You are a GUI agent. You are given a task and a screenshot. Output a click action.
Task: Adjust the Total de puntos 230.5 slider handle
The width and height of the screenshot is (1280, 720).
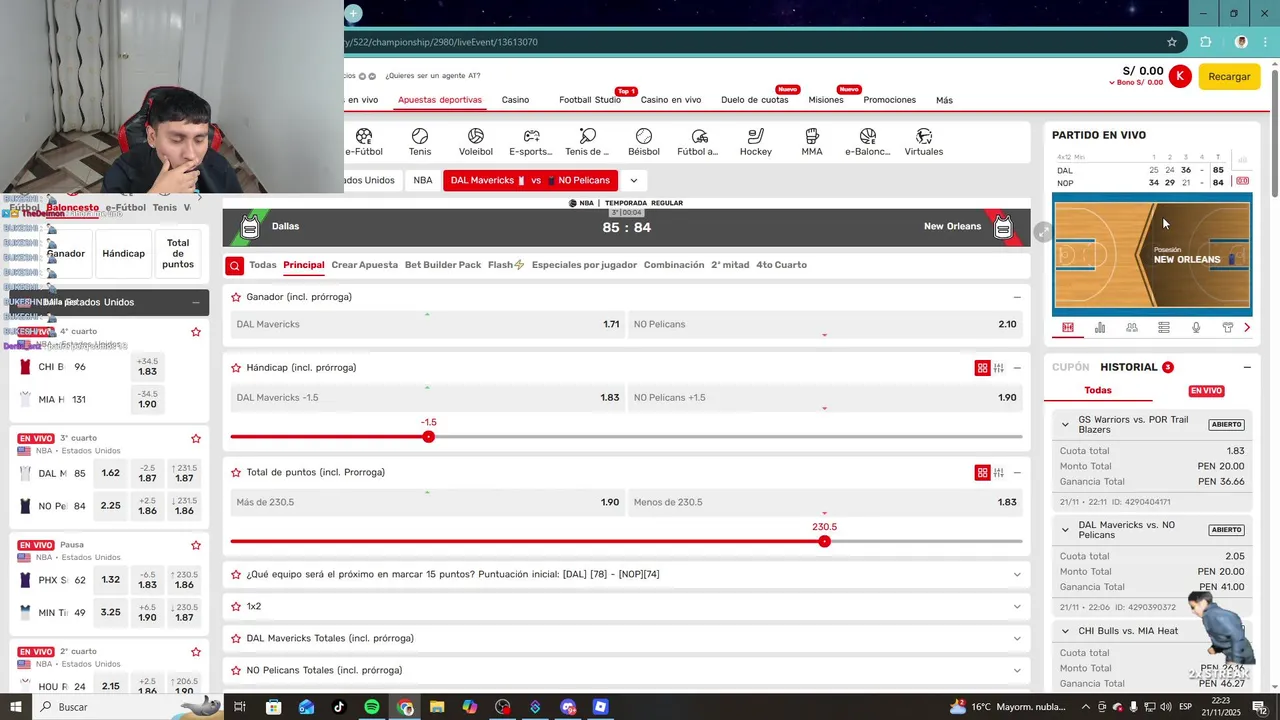point(824,541)
